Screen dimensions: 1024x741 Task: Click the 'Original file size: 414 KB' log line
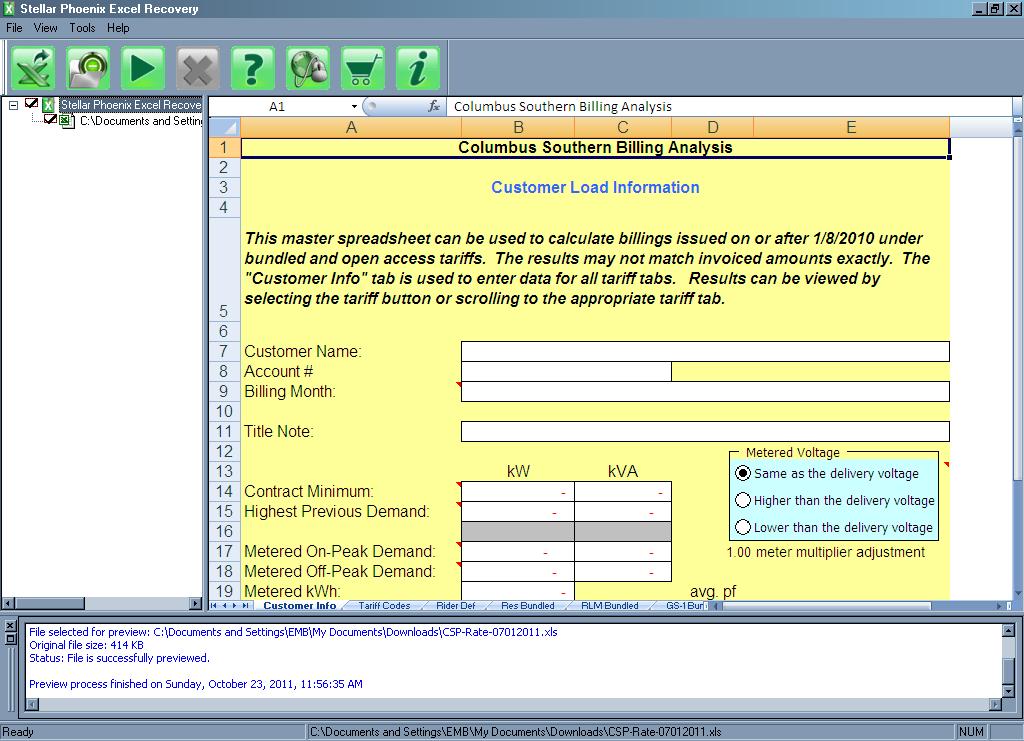coord(86,645)
